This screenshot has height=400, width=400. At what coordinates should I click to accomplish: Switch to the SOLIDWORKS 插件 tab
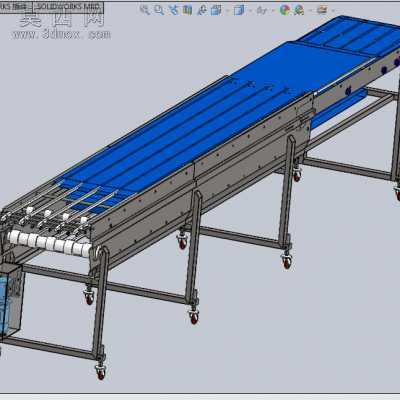click(x=16, y=7)
